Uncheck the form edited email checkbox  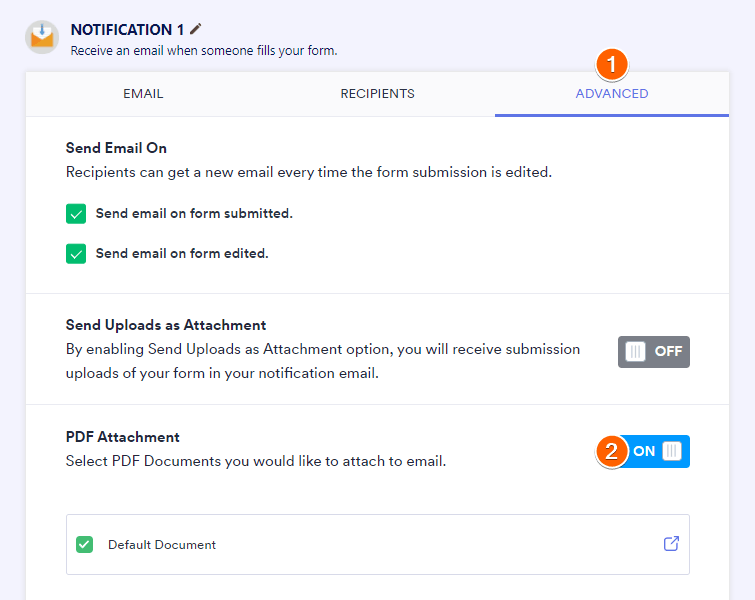click(x=76, y=253)
